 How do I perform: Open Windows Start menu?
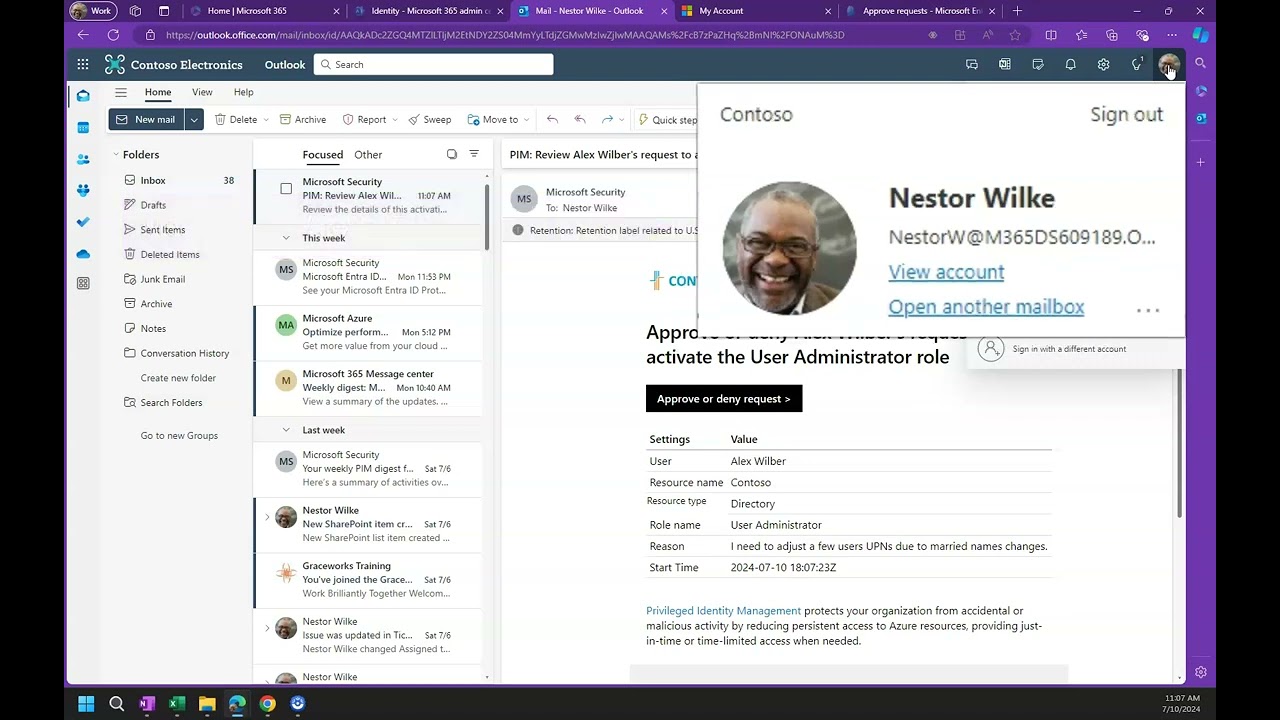point(86,703)
